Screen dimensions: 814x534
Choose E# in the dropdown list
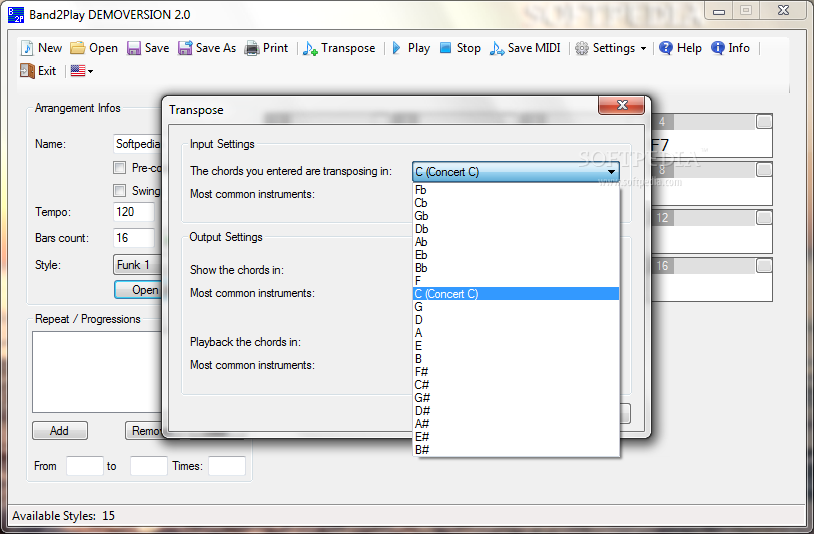(x=516, y=436)
